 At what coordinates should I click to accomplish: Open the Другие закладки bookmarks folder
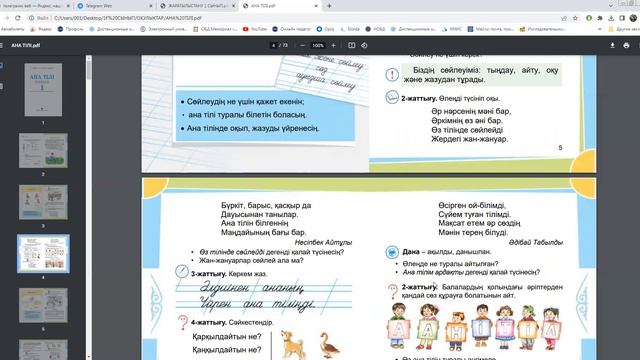tap(623, 29)
